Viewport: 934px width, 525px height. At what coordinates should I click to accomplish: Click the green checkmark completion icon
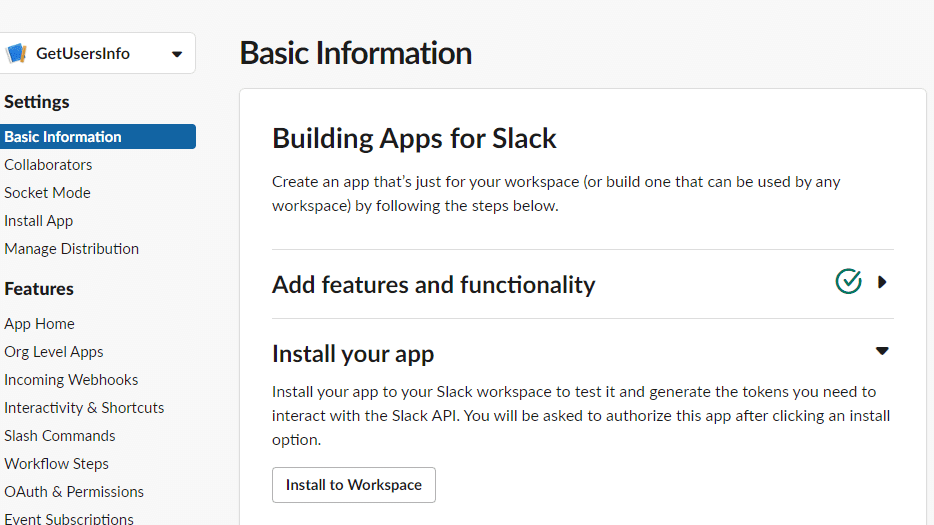[x=848, y=282]
